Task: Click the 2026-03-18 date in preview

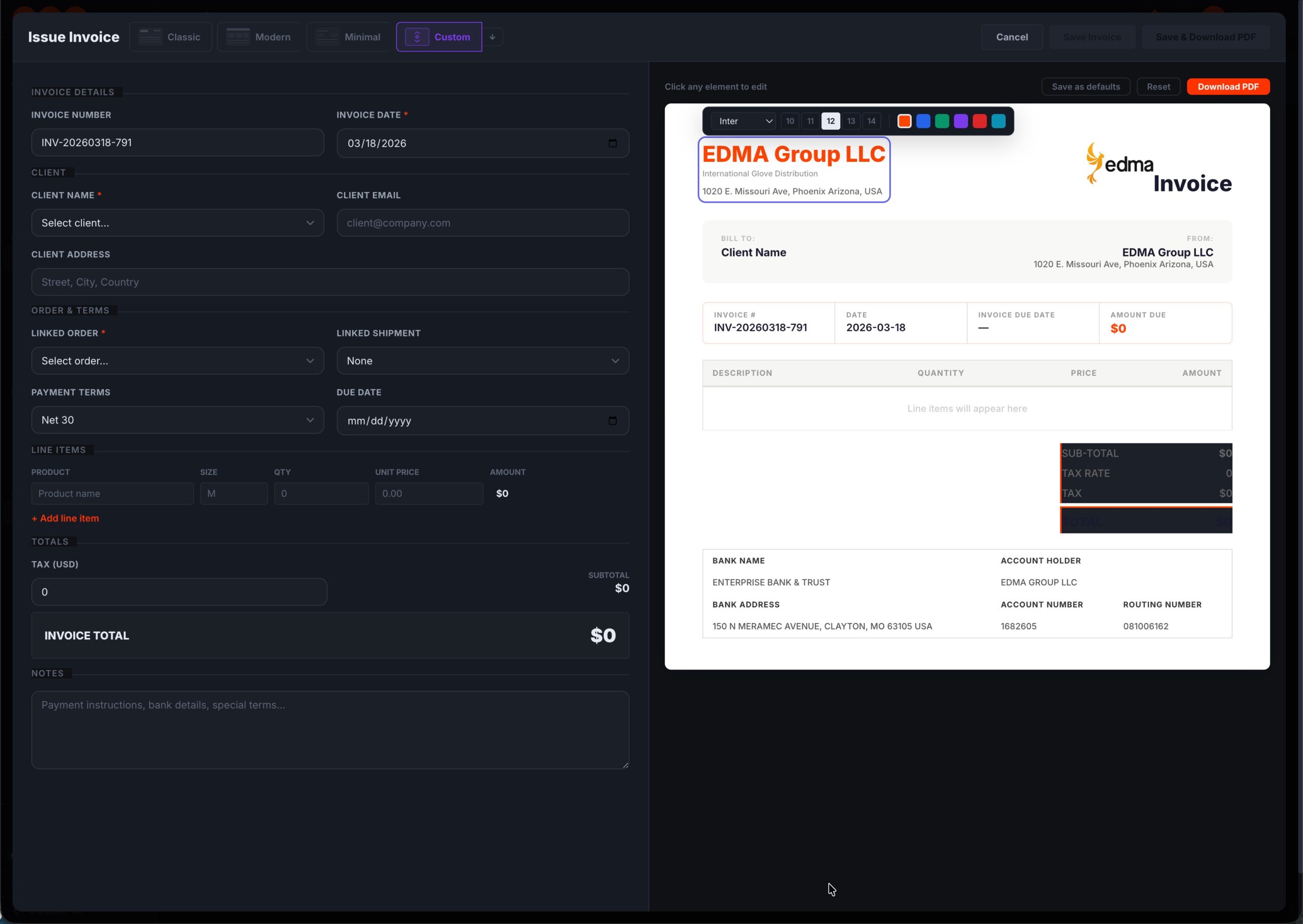Action: tap(876, 328)
